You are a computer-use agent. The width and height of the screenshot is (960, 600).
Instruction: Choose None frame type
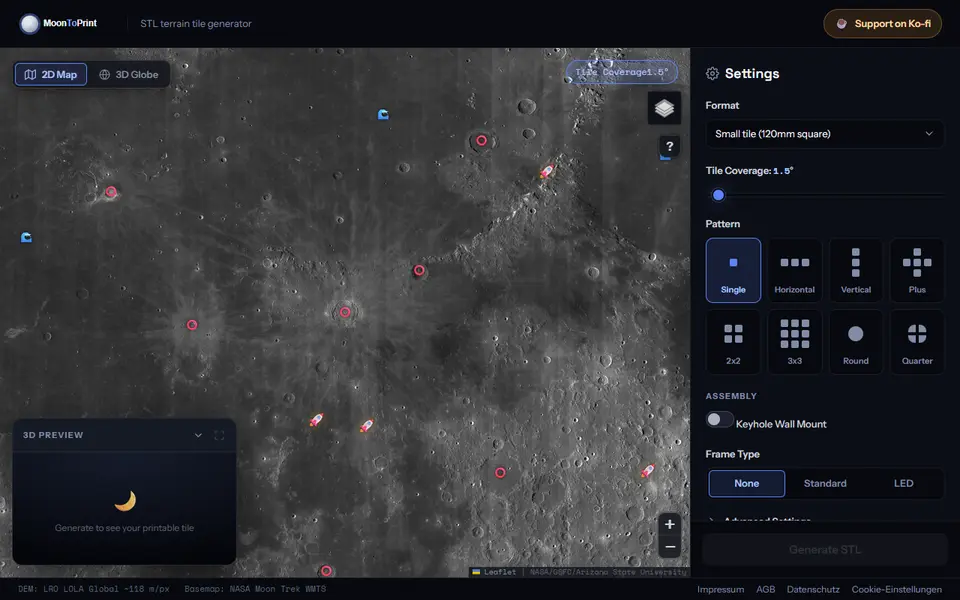746,484
